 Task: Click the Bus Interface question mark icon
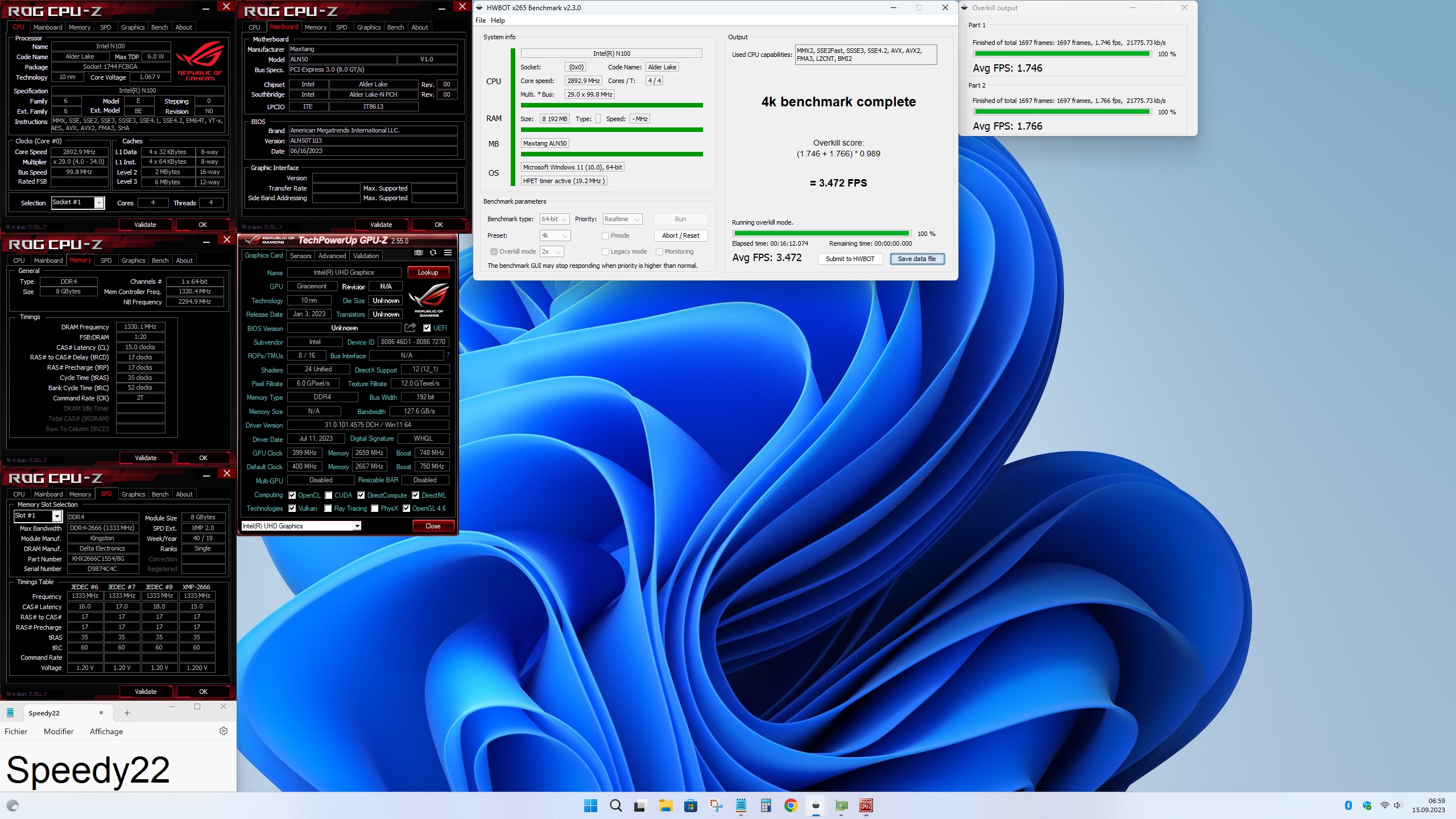[x=448, y=355]
